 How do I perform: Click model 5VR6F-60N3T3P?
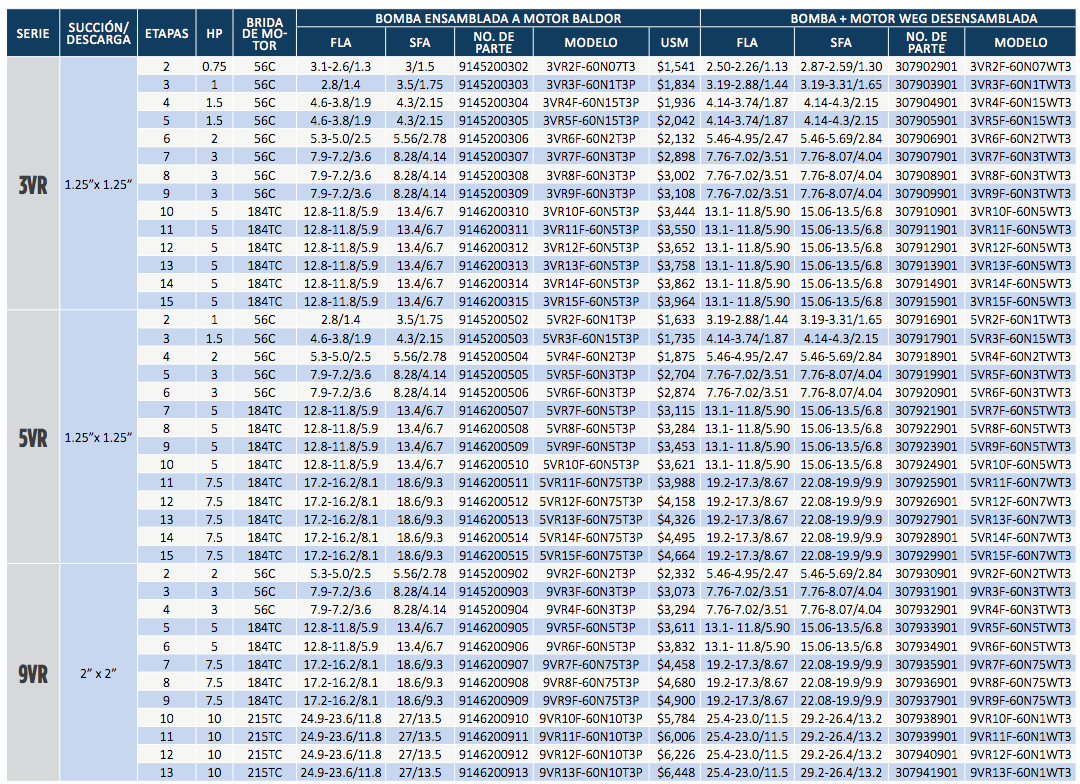coord(591,392)
